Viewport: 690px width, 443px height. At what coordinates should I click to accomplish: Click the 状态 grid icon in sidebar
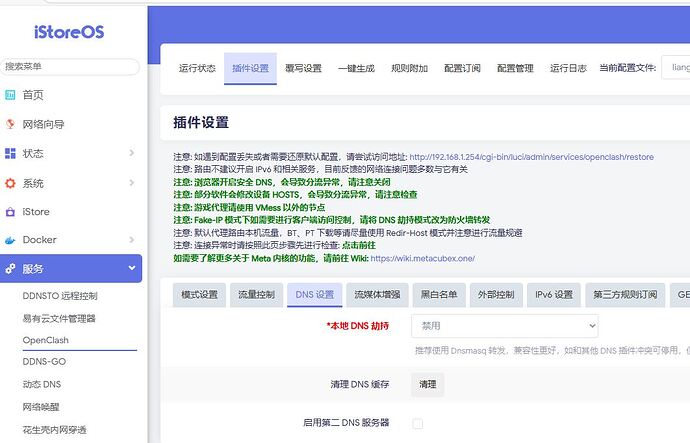tap(11, 154)
